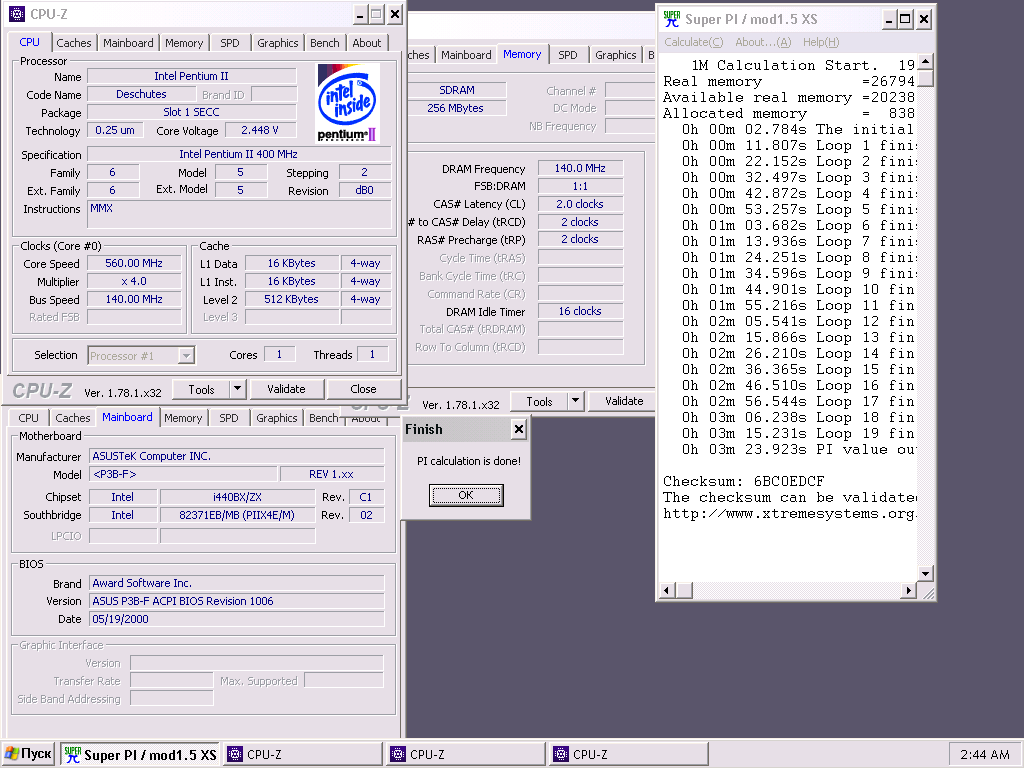Click Close button in top CPU-Z window
This screenshot has width=1024, height=768.
pos(363,389)
